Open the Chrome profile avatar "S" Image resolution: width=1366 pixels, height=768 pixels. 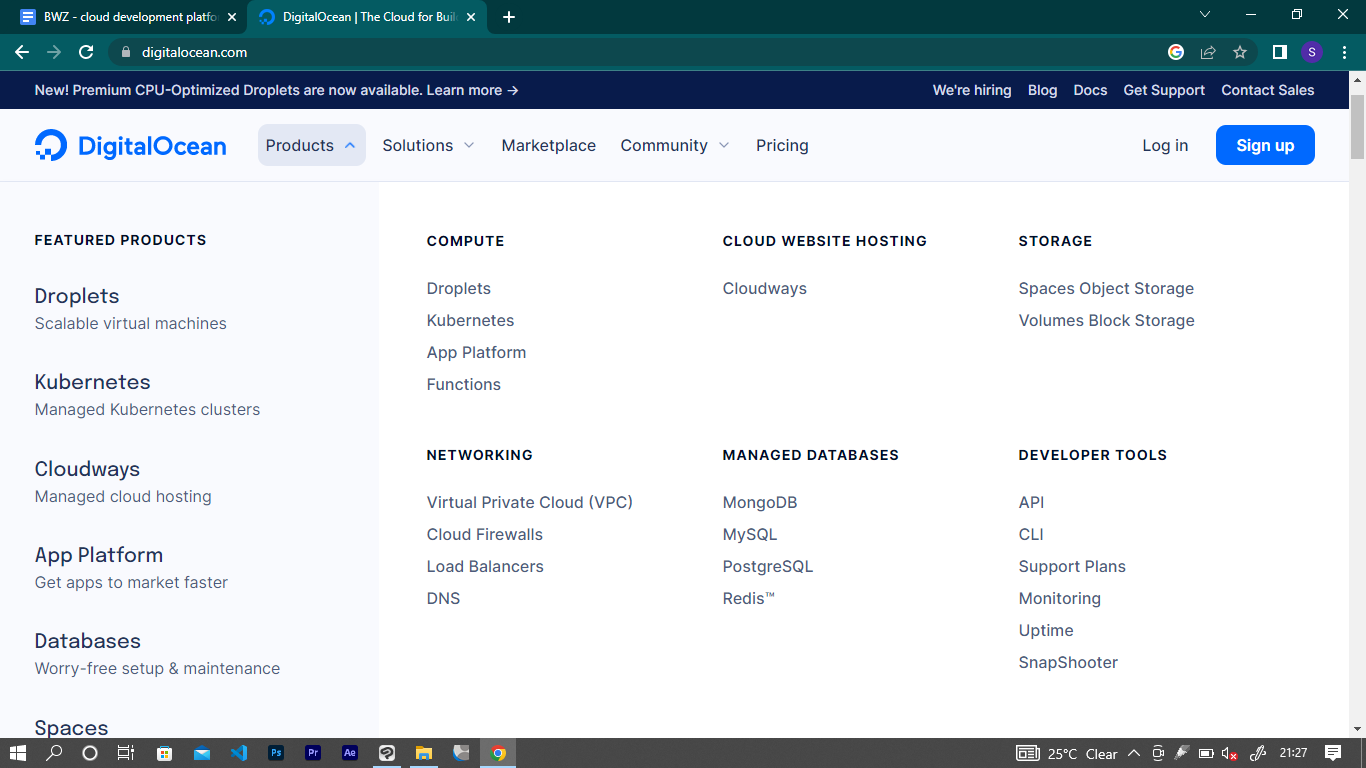(x=1311, y=51)
